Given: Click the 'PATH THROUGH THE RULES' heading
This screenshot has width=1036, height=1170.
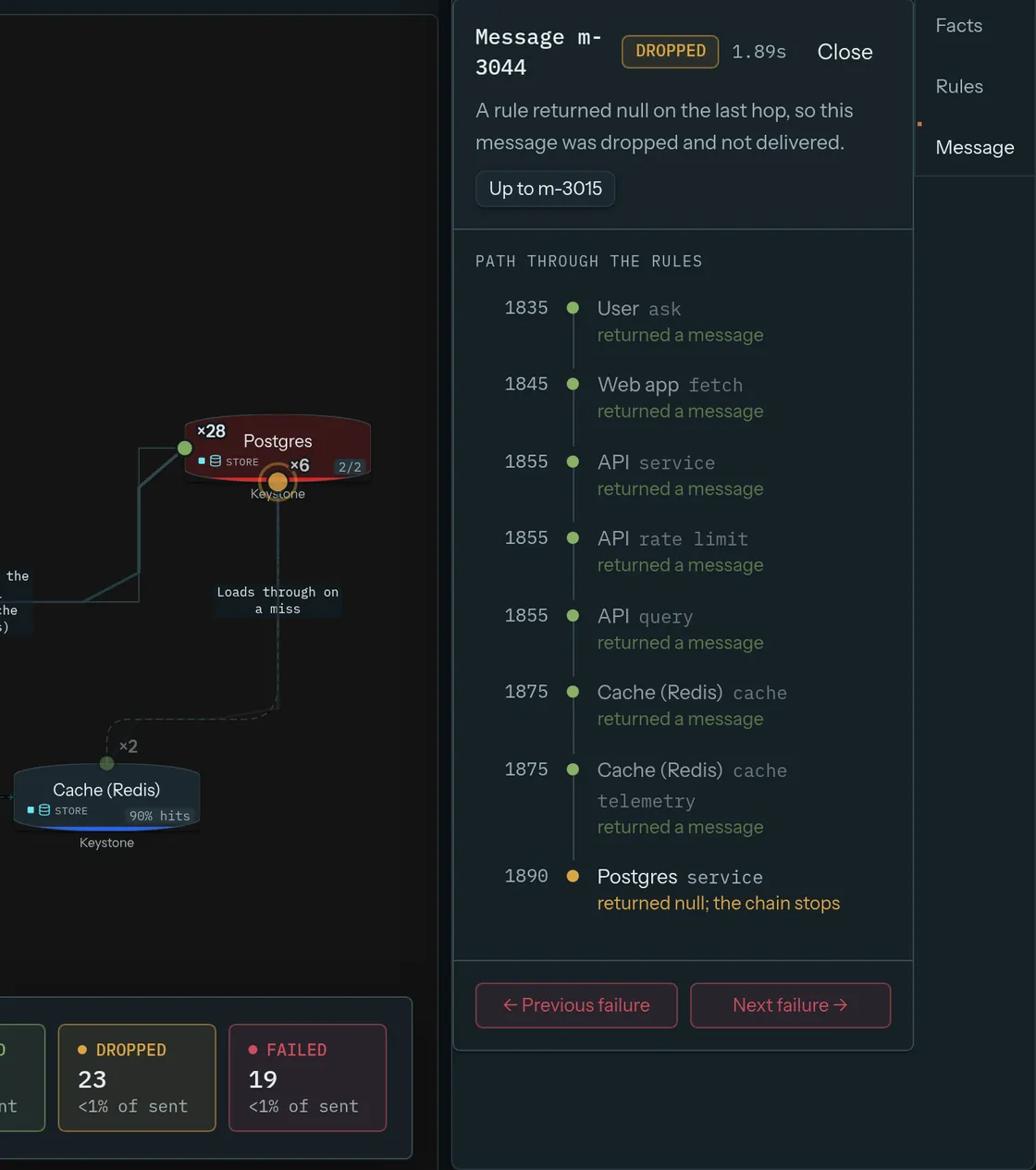Looking at the screenshot, I should click(588, 262).
